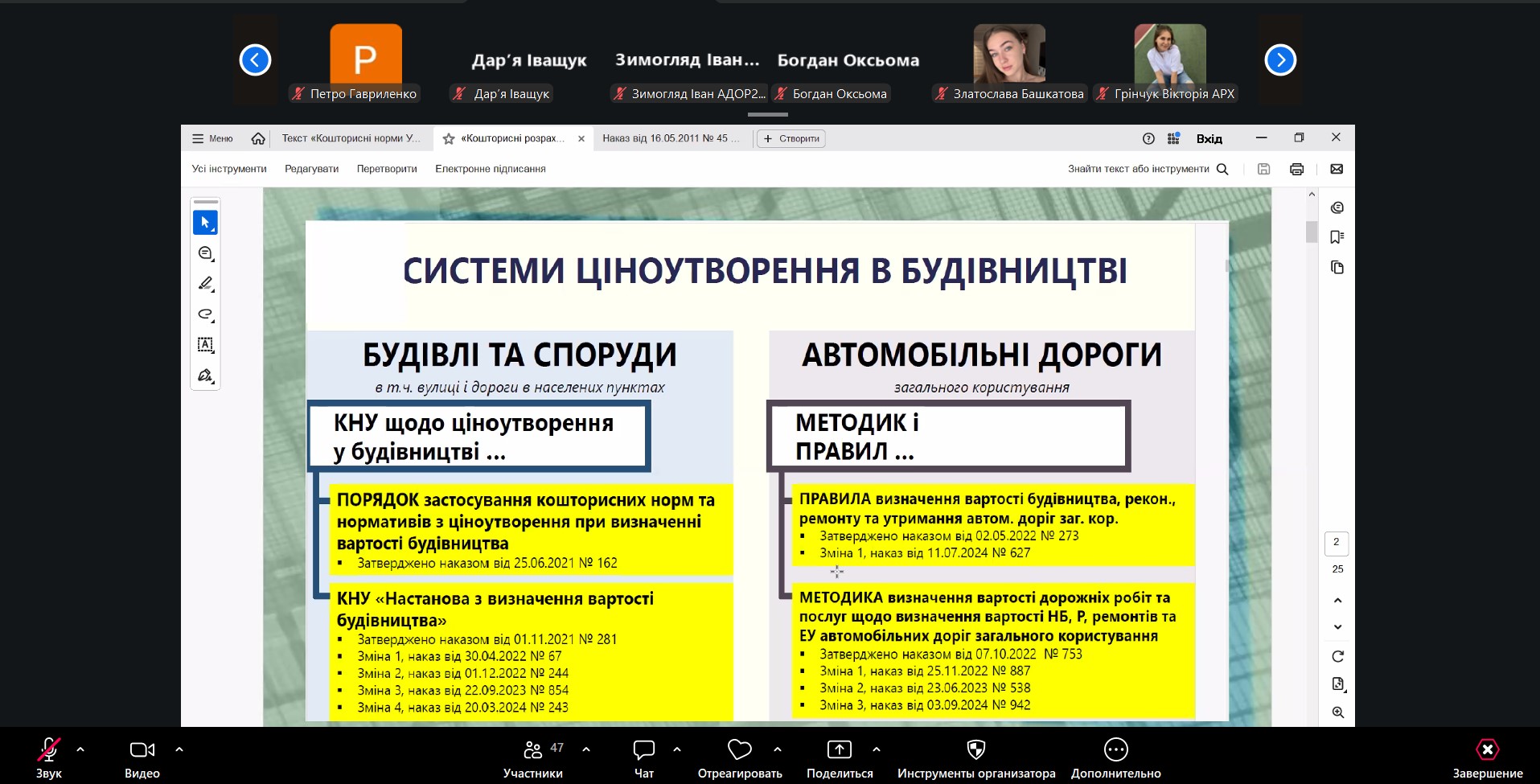
Task: Expand audio options arrow next to Звук
Action: point(80,749)
